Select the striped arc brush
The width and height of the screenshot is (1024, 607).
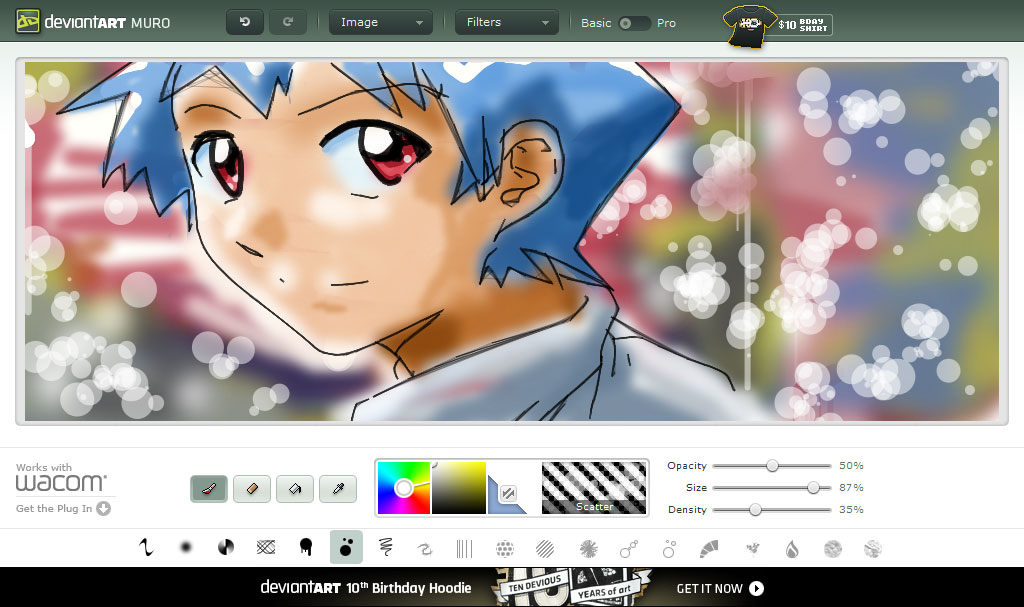[x=709, y=549]
